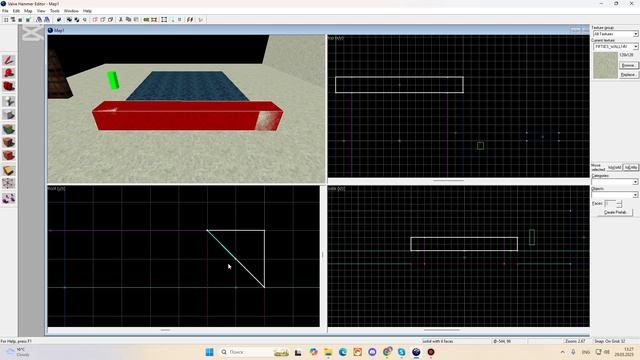
Task: Select Apply Current Texture tool
Action: tap(9, 142)
